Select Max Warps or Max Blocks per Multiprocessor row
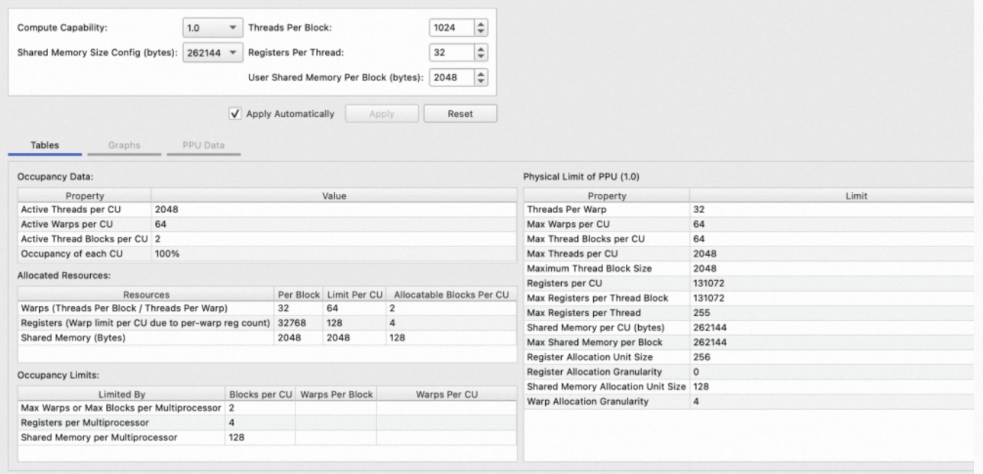The width and height of the screenshot is (983, 474). click(267, 408)
